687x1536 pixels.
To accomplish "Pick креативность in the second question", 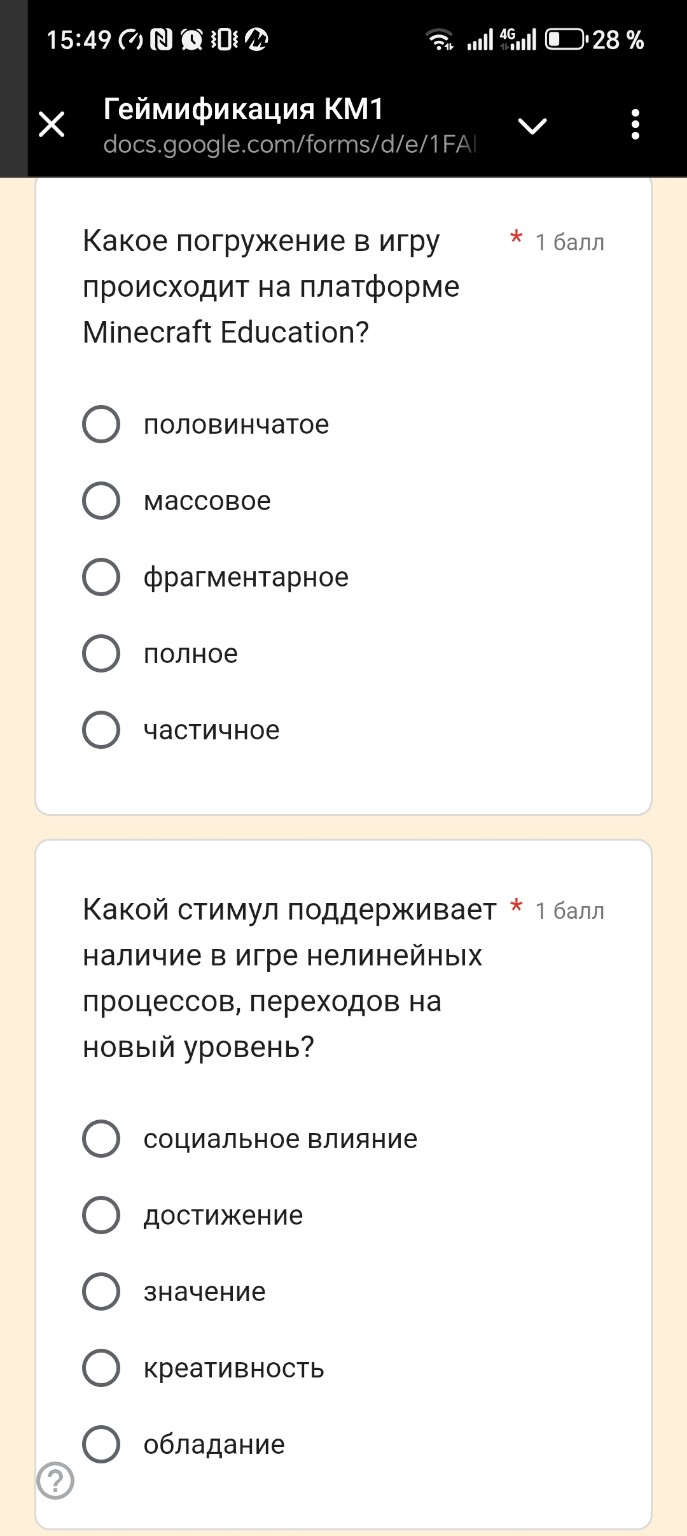I will [x=101, y=1368].
